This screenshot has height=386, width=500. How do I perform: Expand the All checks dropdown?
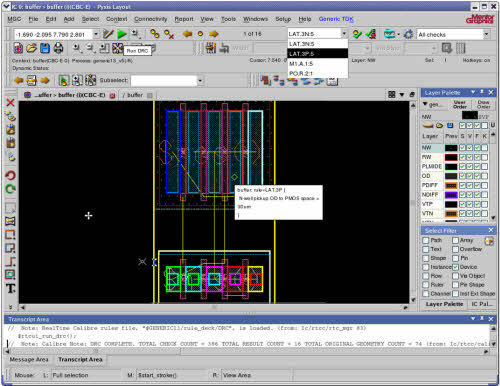click(486, 34)
